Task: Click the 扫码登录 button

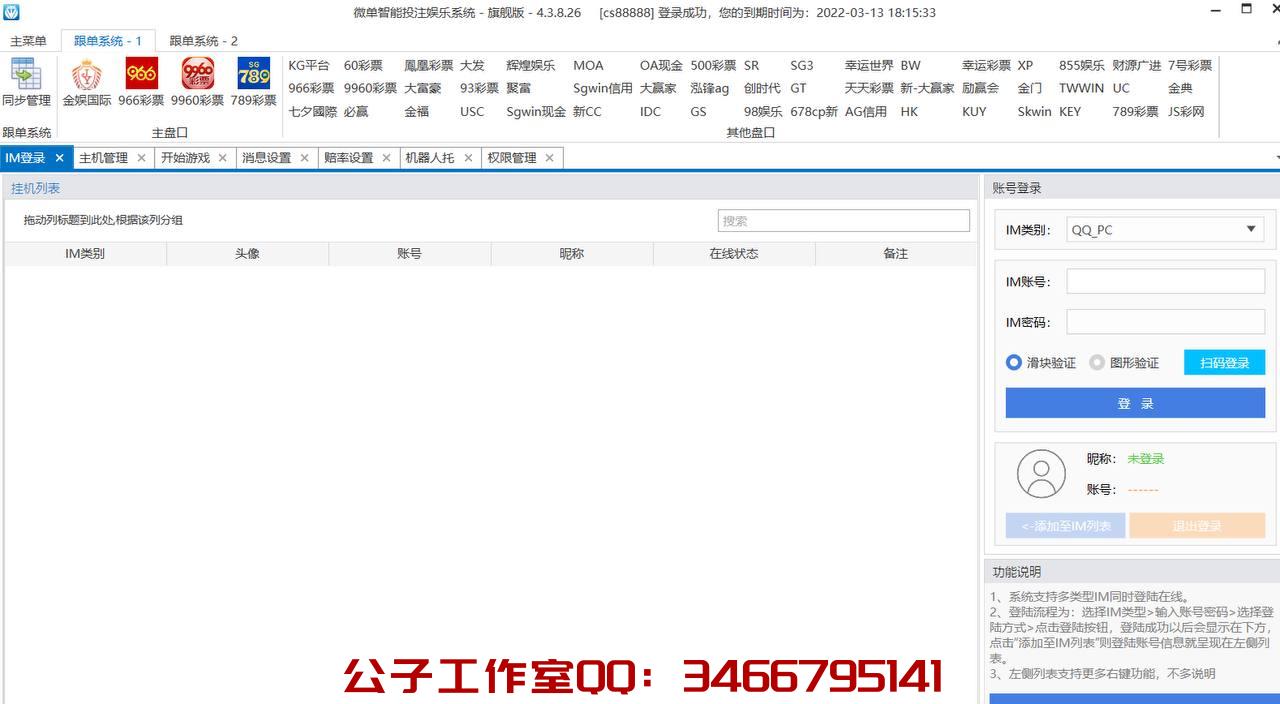Action: coord(1225,363)
